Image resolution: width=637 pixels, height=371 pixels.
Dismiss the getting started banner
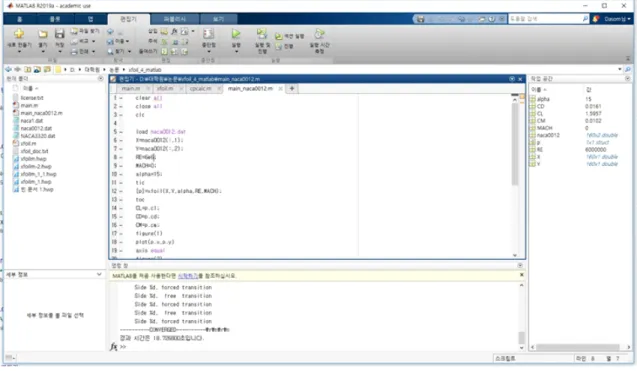click(x=522, y=275)
